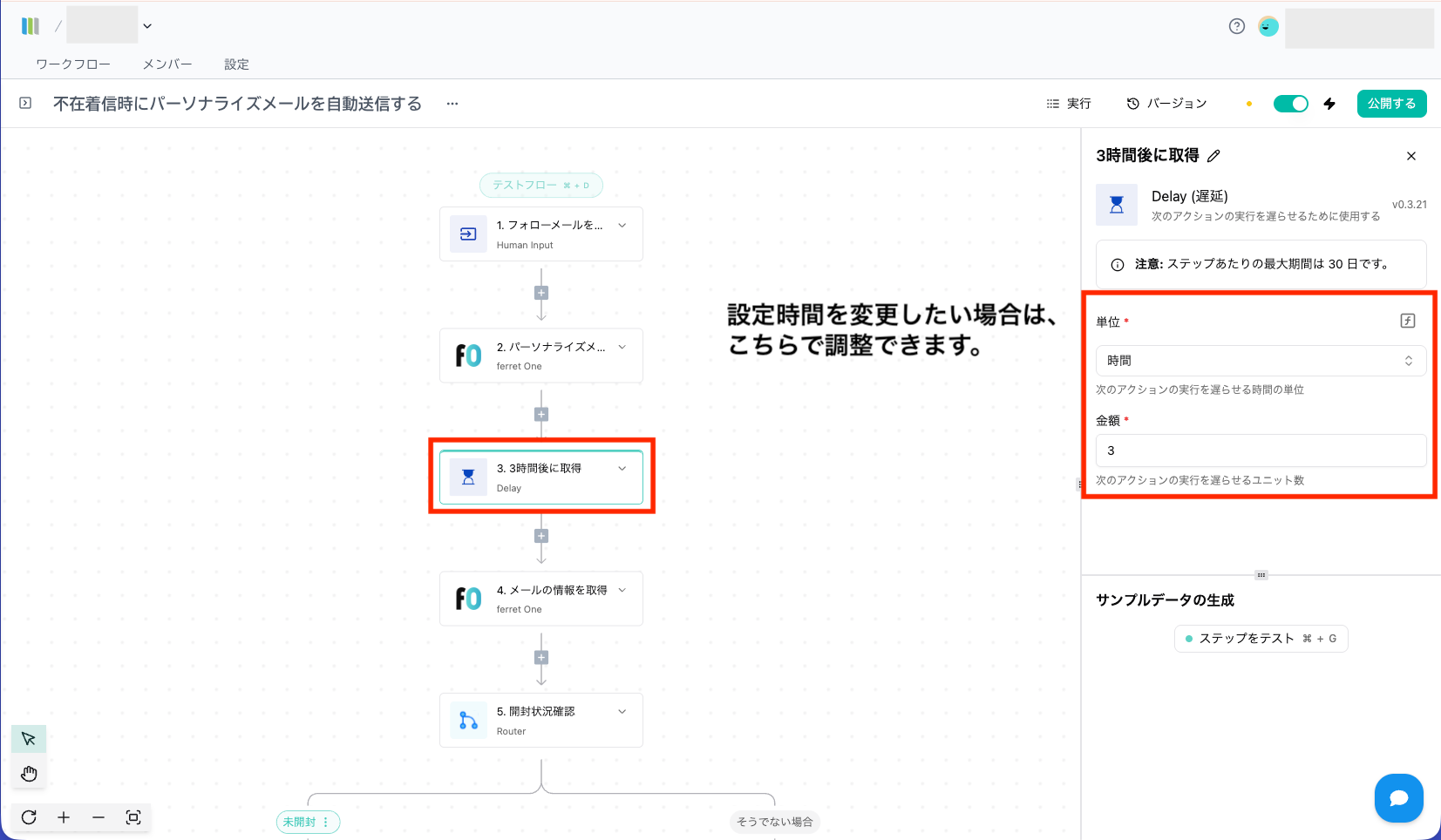Open the help question mark icon
Image resolution: width=1441 pixels, height=840 pixels.
(1236, 26)
